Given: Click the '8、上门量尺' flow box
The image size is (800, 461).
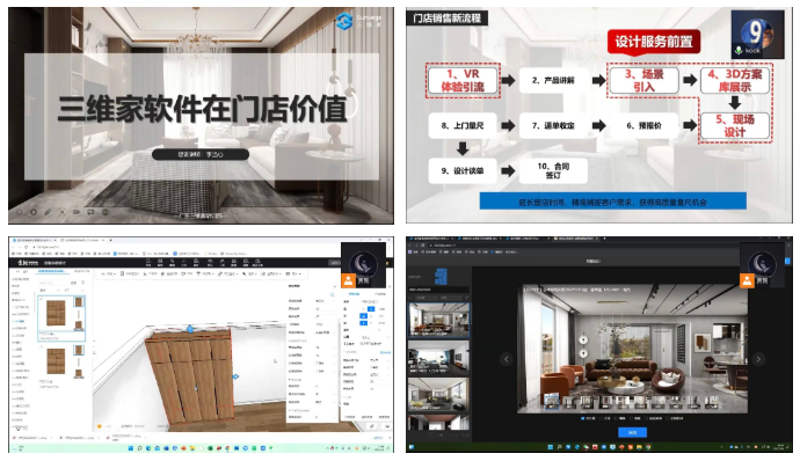Looking at the screenshot, I should coord(462,125).
